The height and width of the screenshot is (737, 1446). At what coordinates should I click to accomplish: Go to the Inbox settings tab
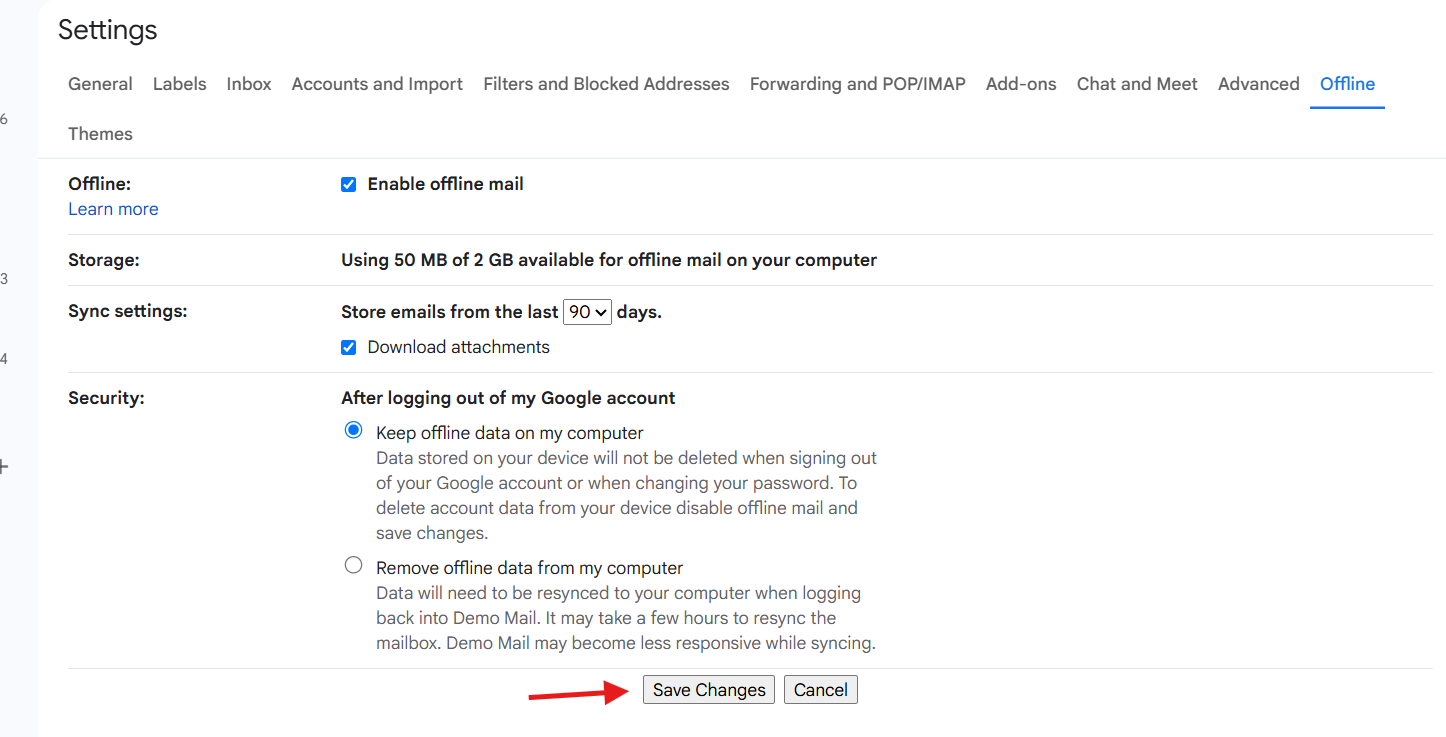(x=249, y=84)
